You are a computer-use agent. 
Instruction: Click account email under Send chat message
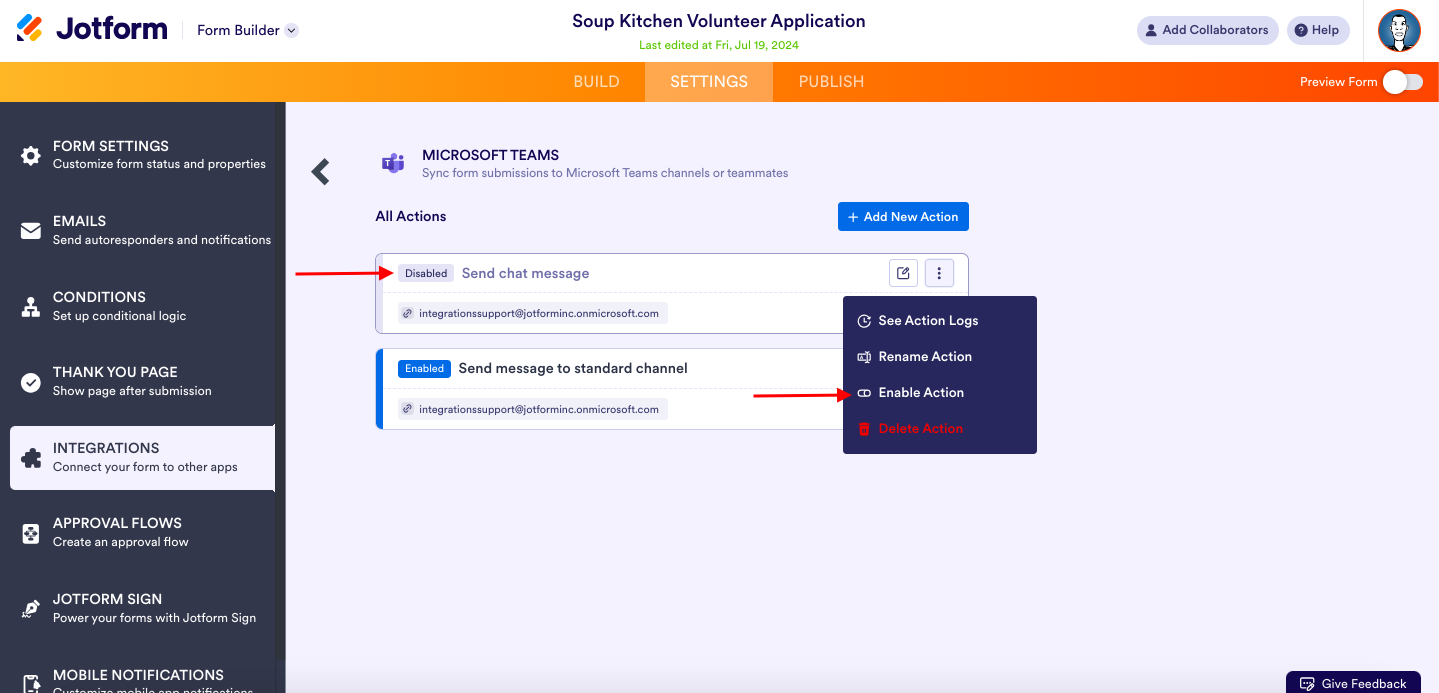(532, 313)
